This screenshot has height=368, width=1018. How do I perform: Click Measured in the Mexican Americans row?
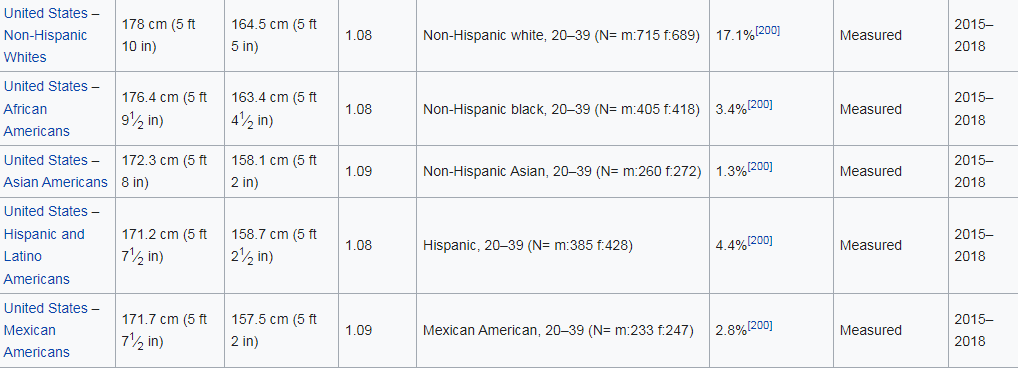871,330
